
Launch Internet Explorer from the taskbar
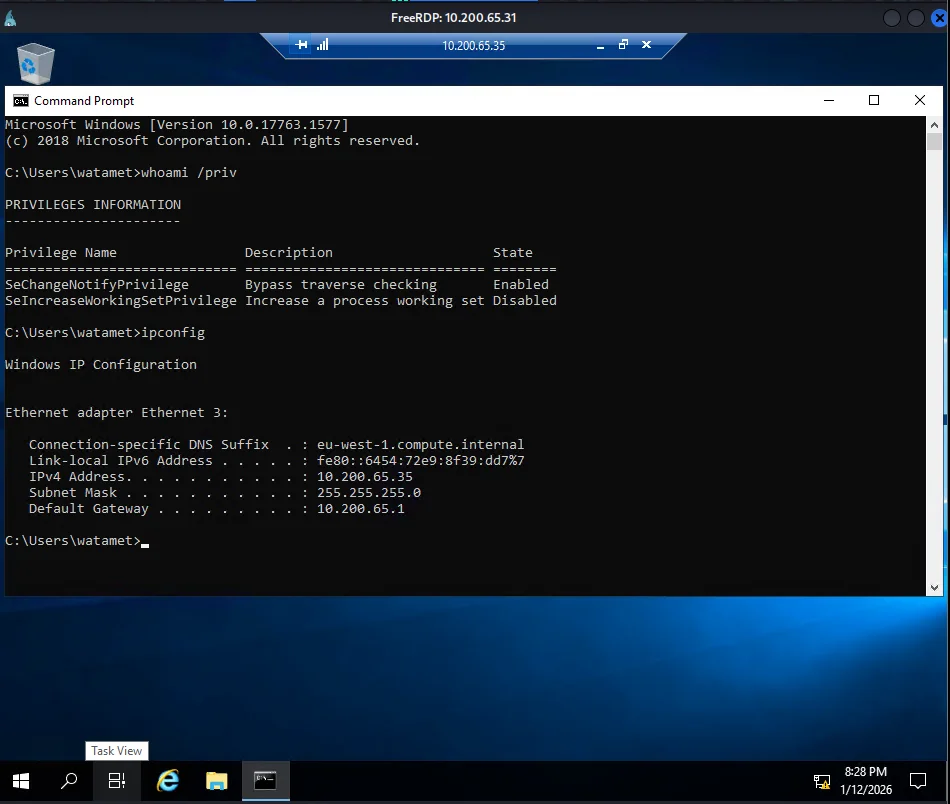(168, 781)
